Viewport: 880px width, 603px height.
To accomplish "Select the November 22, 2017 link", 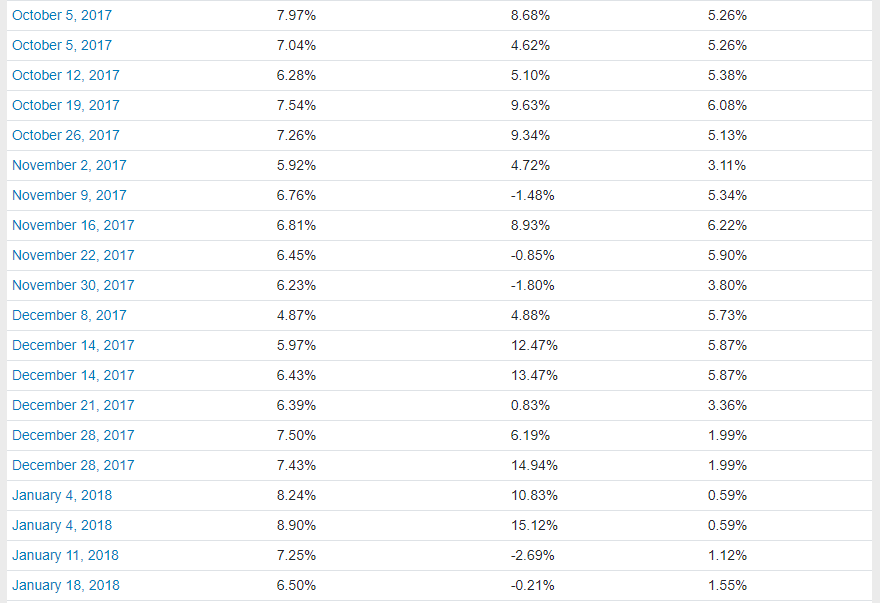I will [x=73, y=255].
